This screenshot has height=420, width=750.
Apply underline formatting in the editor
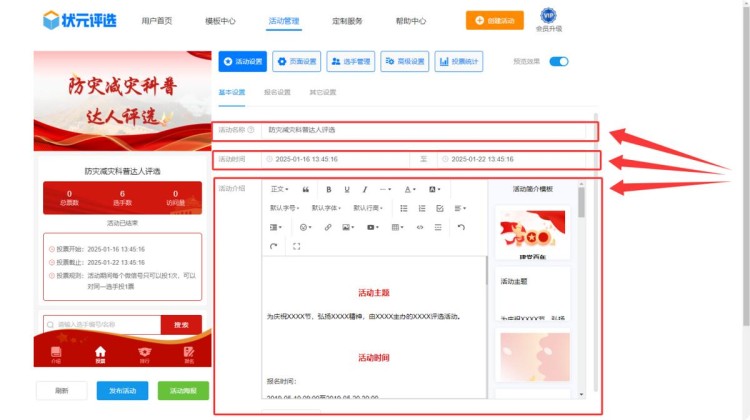pyautogui.click(x=347, y=189)
